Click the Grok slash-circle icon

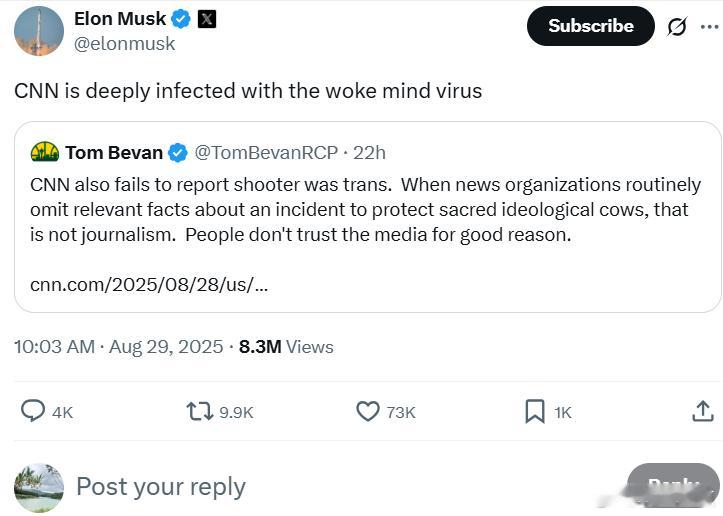coord(677,26)
